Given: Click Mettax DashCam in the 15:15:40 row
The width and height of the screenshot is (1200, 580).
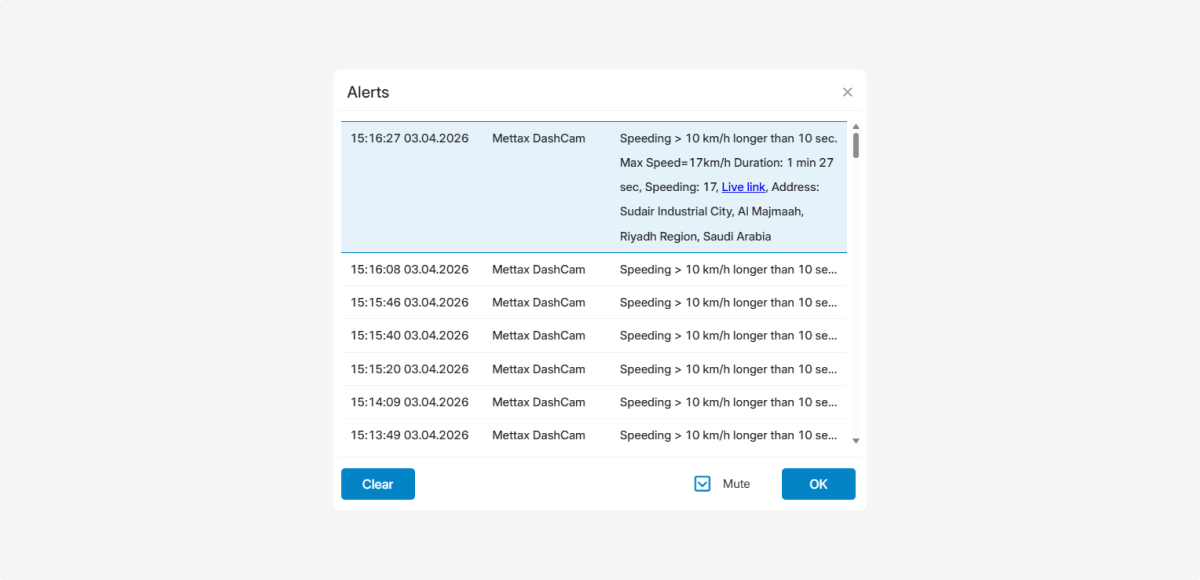Looking at the screenshot, I should (538, 335).
